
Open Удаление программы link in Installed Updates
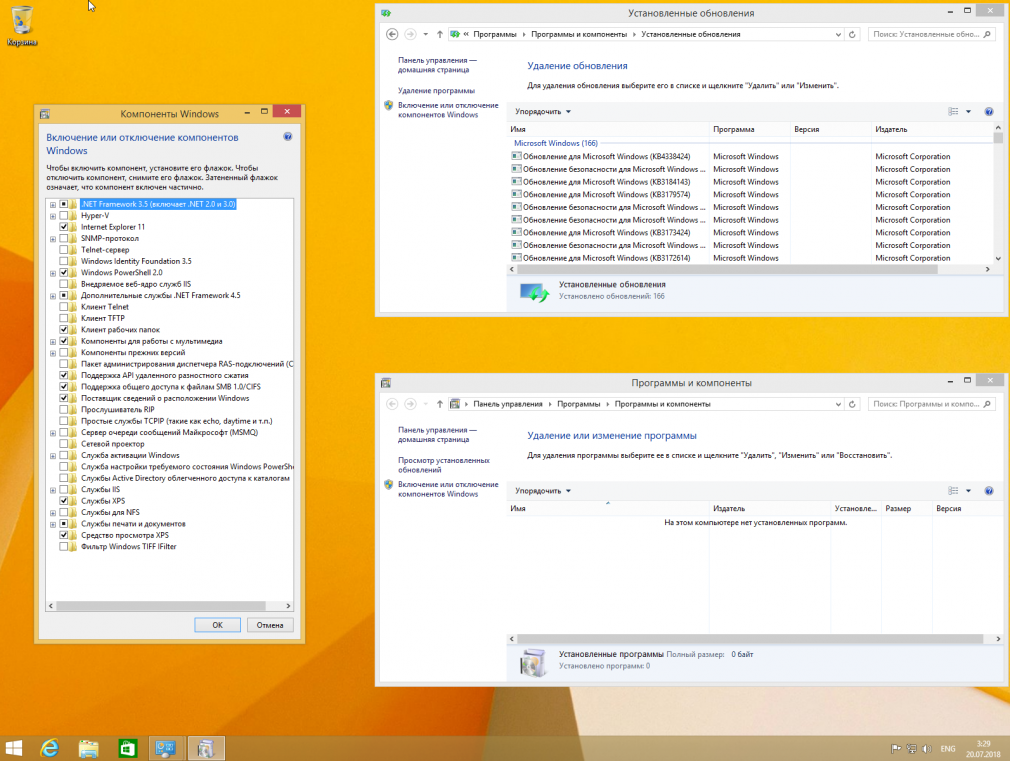coord(436,91)
